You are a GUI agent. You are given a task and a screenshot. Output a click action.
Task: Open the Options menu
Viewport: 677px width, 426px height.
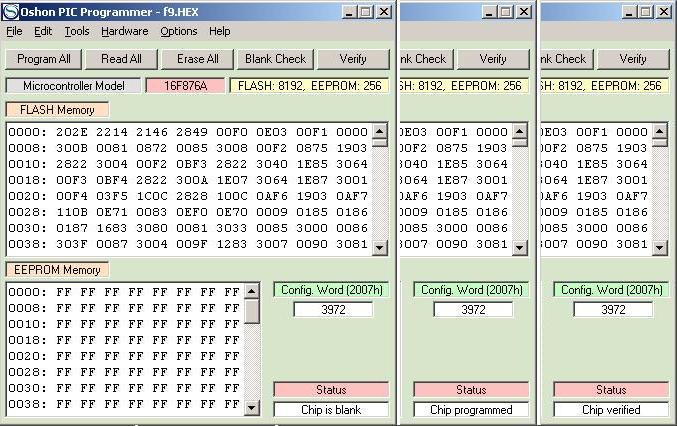click(179, 32)
